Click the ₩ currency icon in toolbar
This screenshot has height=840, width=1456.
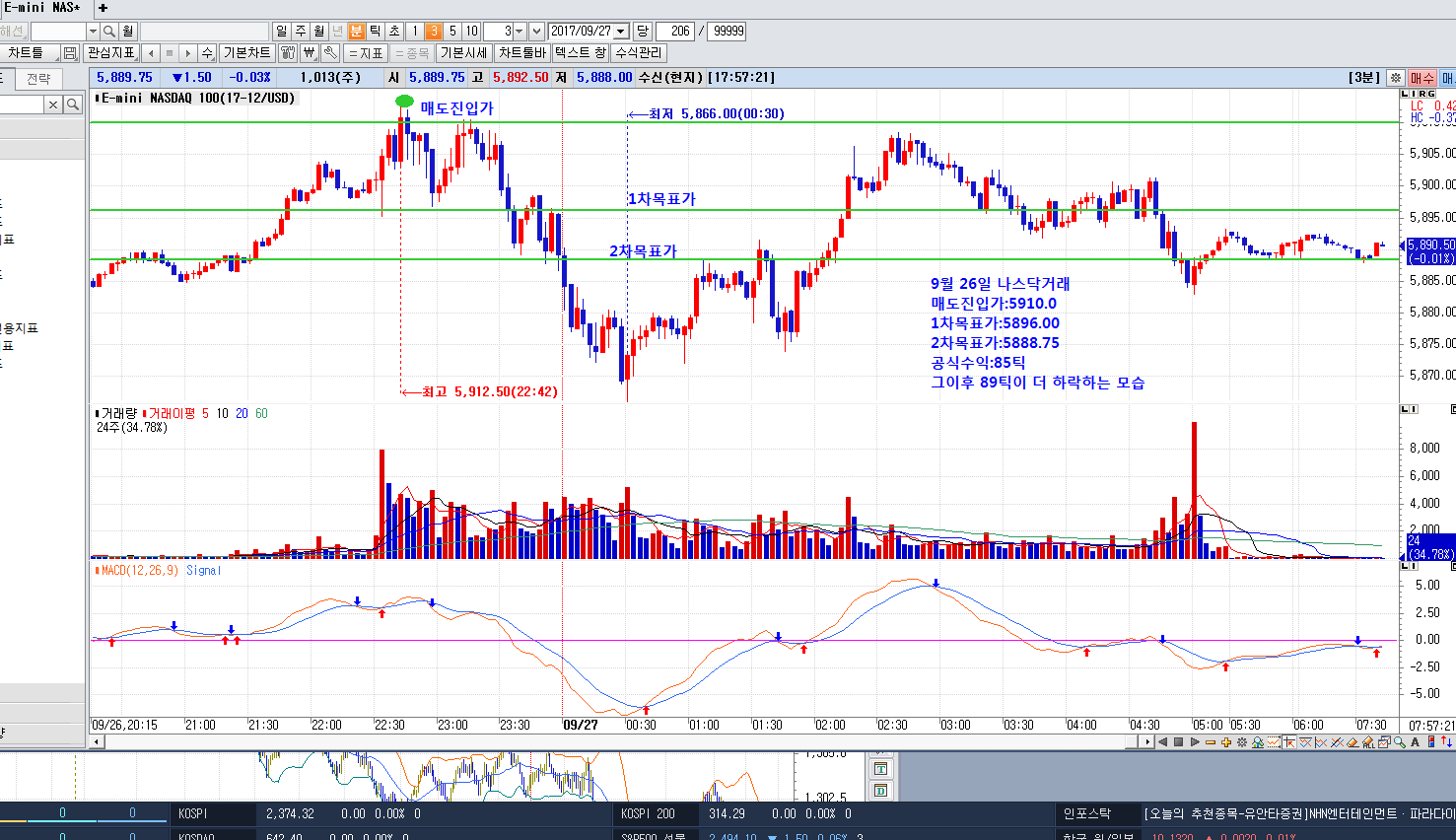pos(310,52)
